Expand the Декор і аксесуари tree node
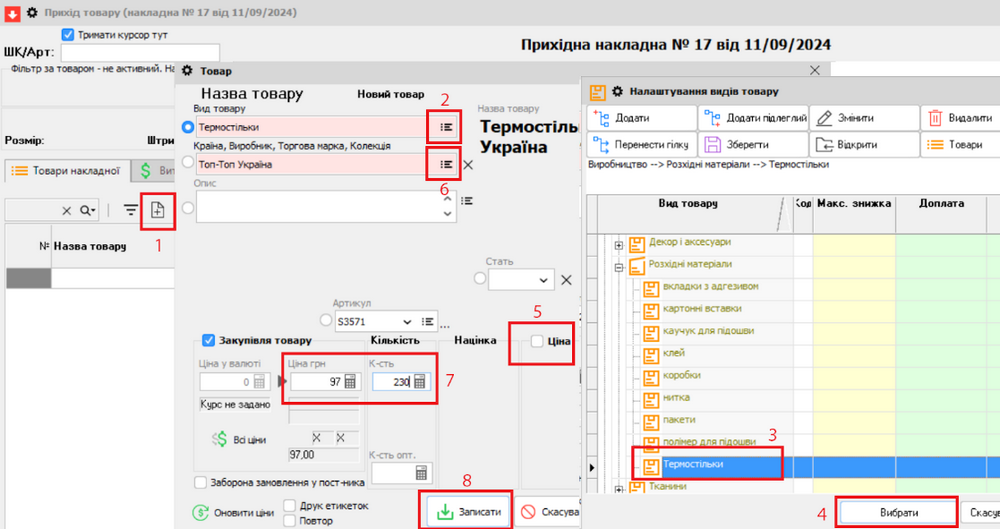The width and height of the screenshot is (1000, 529). click(619, 244)
